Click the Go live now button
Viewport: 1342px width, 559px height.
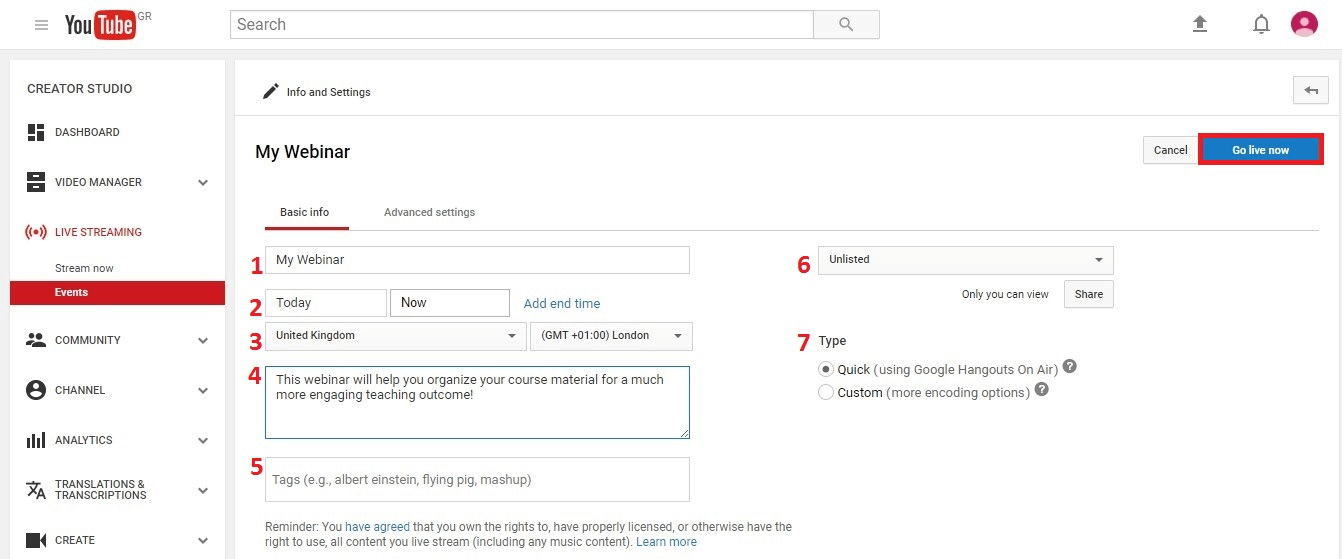(x=1260, y=150)
